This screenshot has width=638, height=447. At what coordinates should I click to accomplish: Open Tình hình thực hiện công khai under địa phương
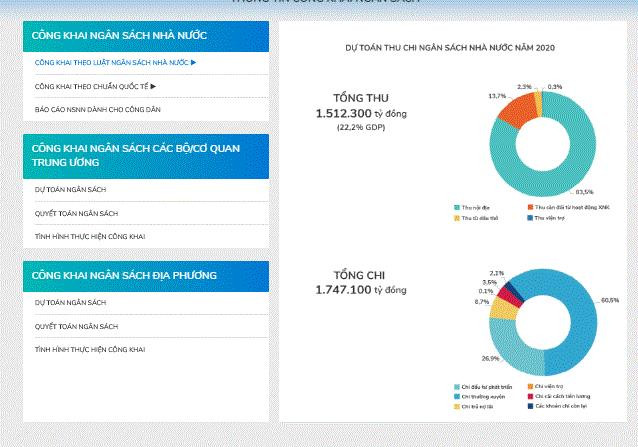(90, 350)
